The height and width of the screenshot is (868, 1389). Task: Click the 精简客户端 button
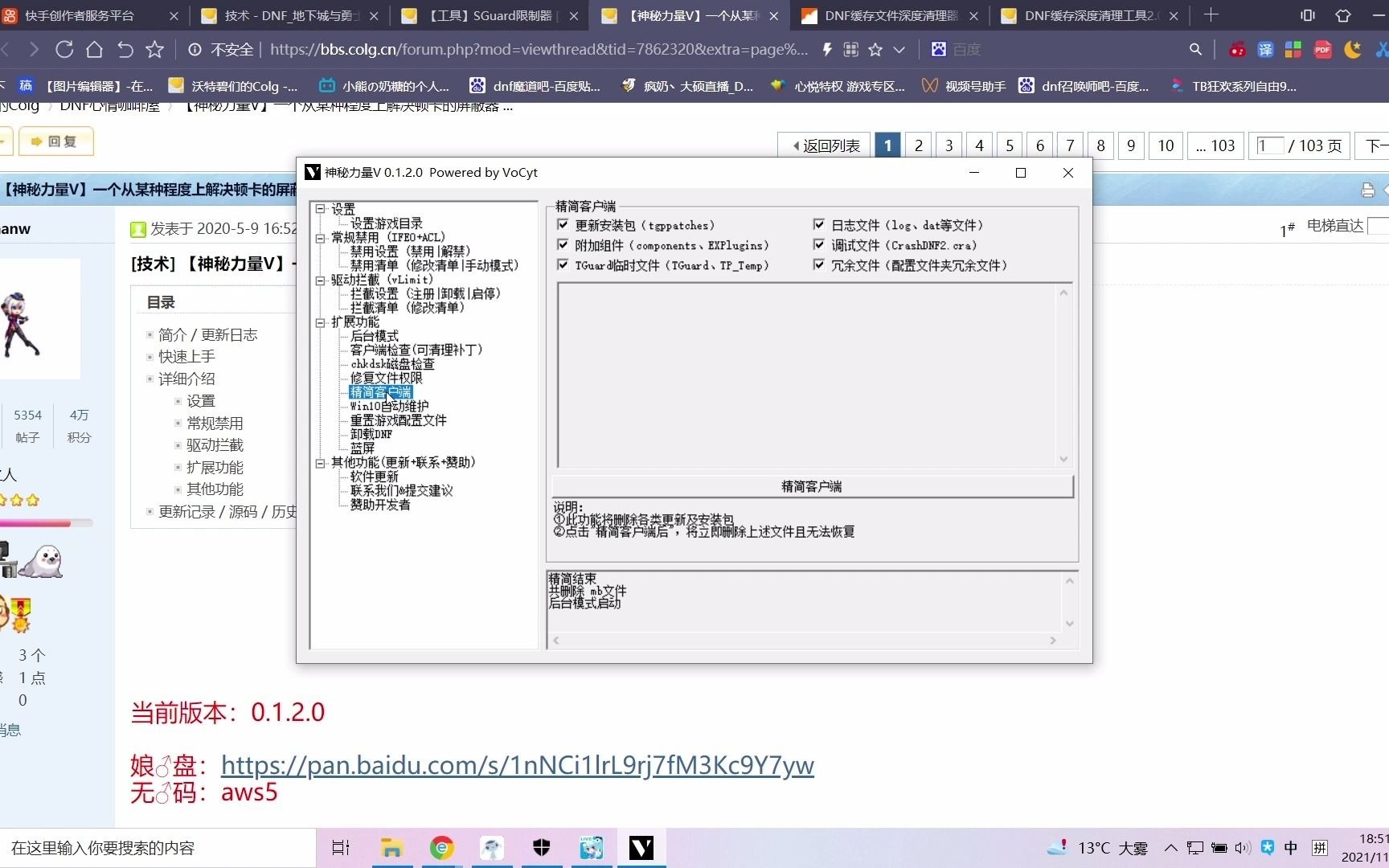(812, 486)
